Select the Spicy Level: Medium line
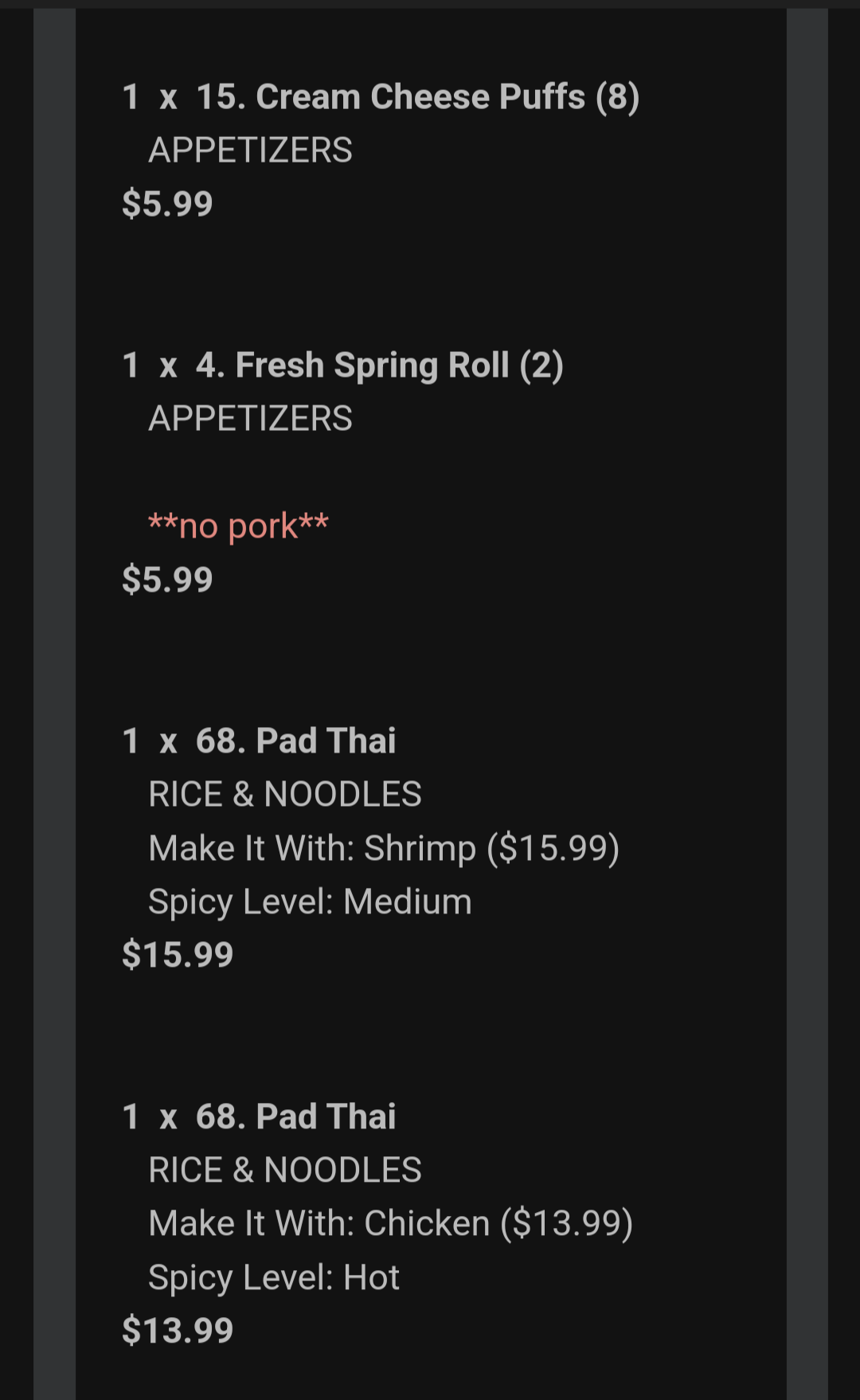The height and width of the screenshot is (1400, 860). [x=310, y=901]
